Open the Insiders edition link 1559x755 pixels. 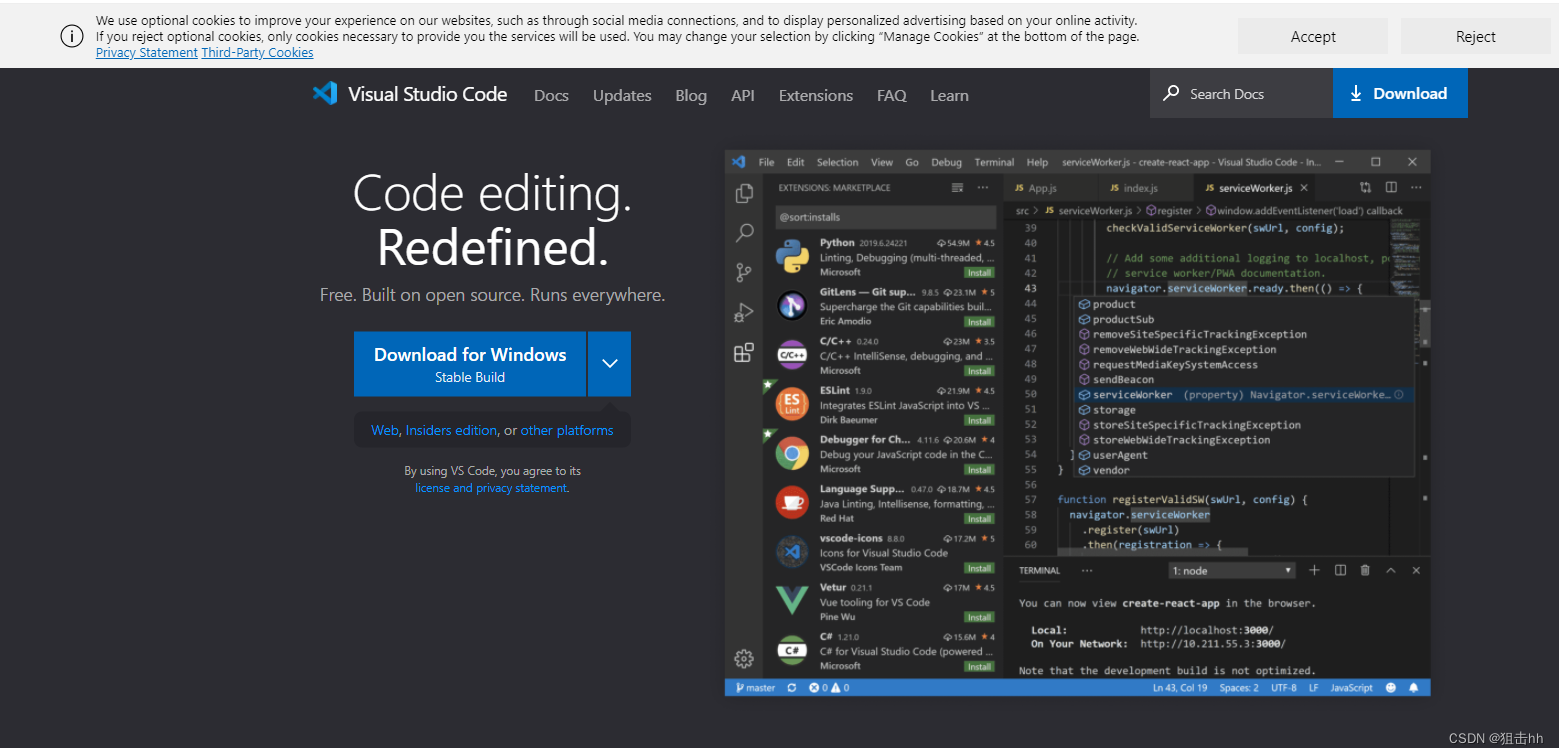tap(451, 430)
